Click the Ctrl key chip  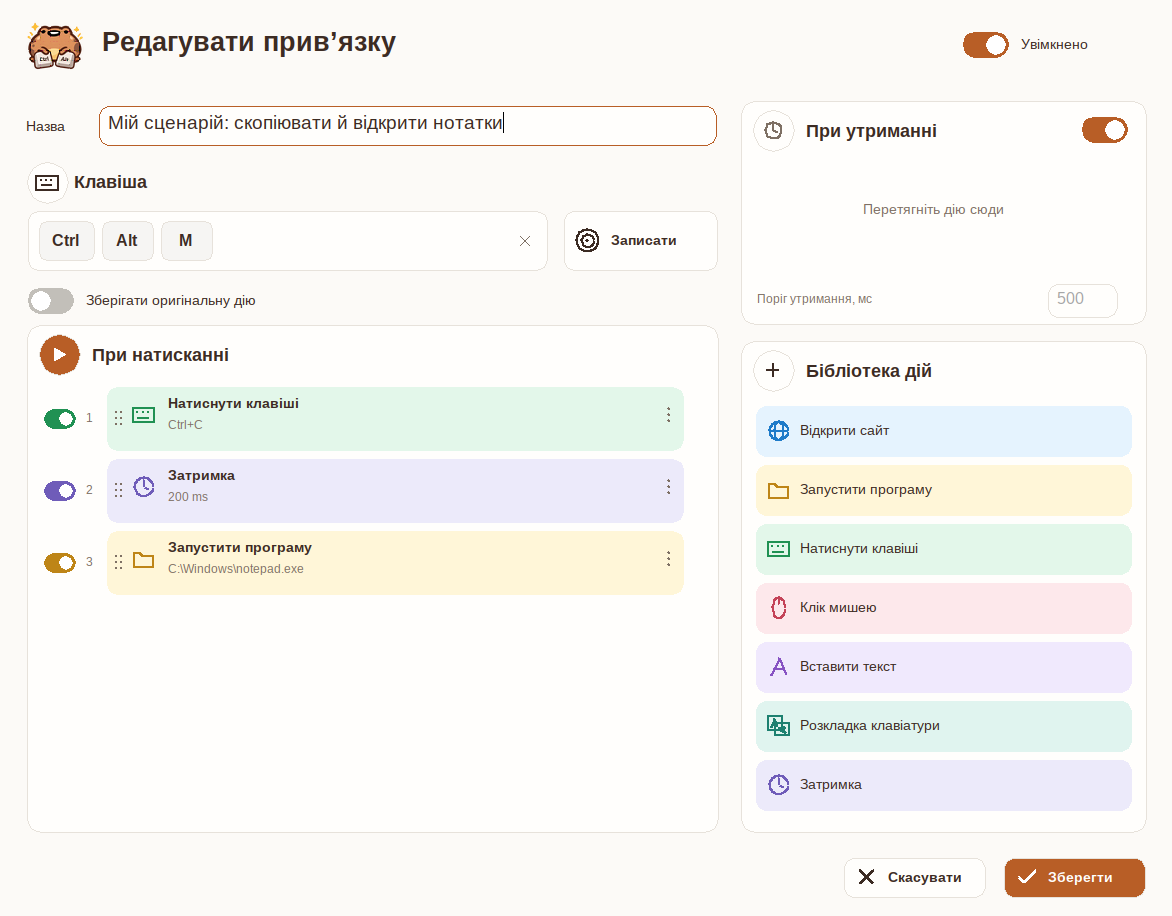coord(67,241)
